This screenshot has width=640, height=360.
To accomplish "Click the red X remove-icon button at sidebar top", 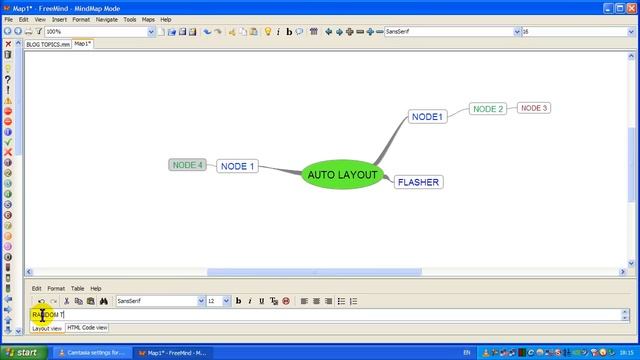I will pyautogui.click(x=8, y=44).
